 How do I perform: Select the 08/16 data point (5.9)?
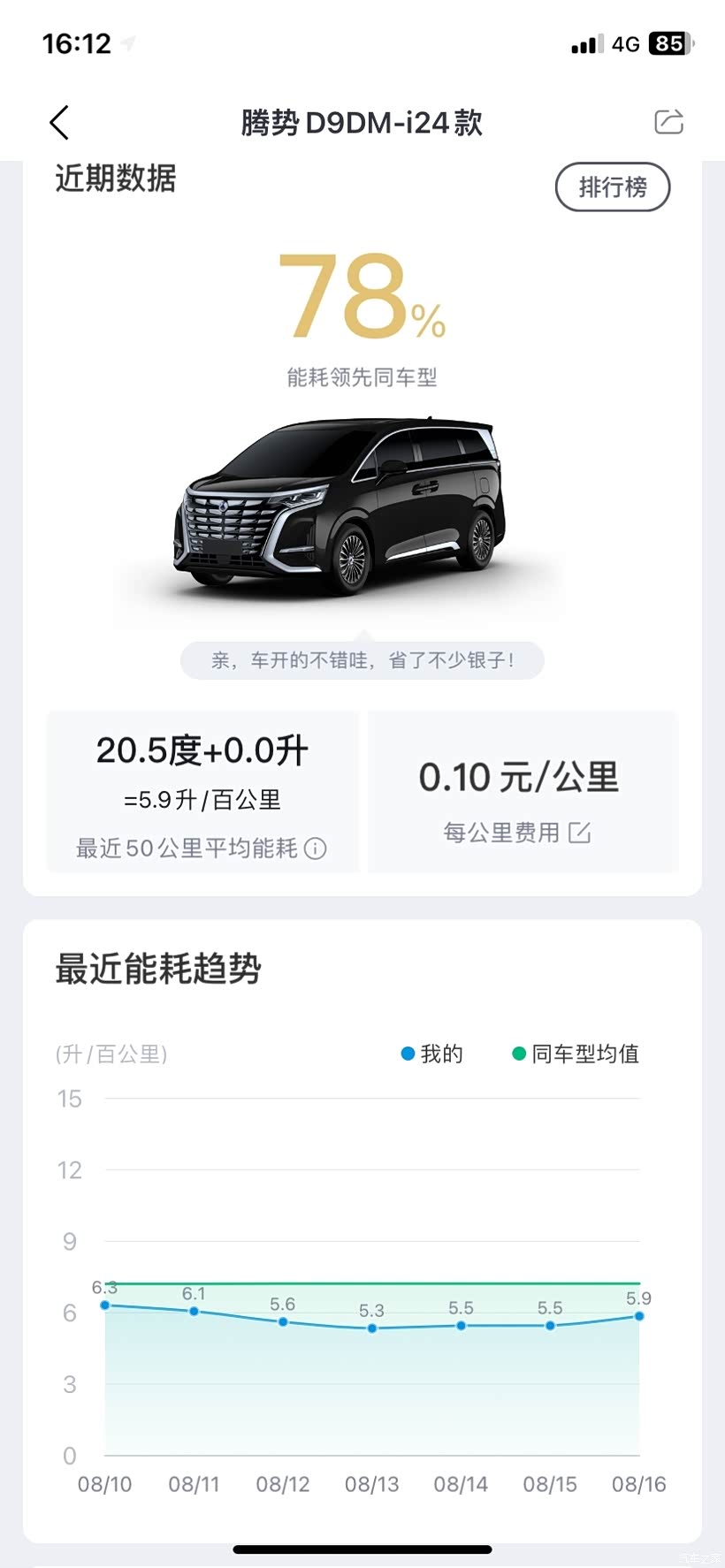638,1316
